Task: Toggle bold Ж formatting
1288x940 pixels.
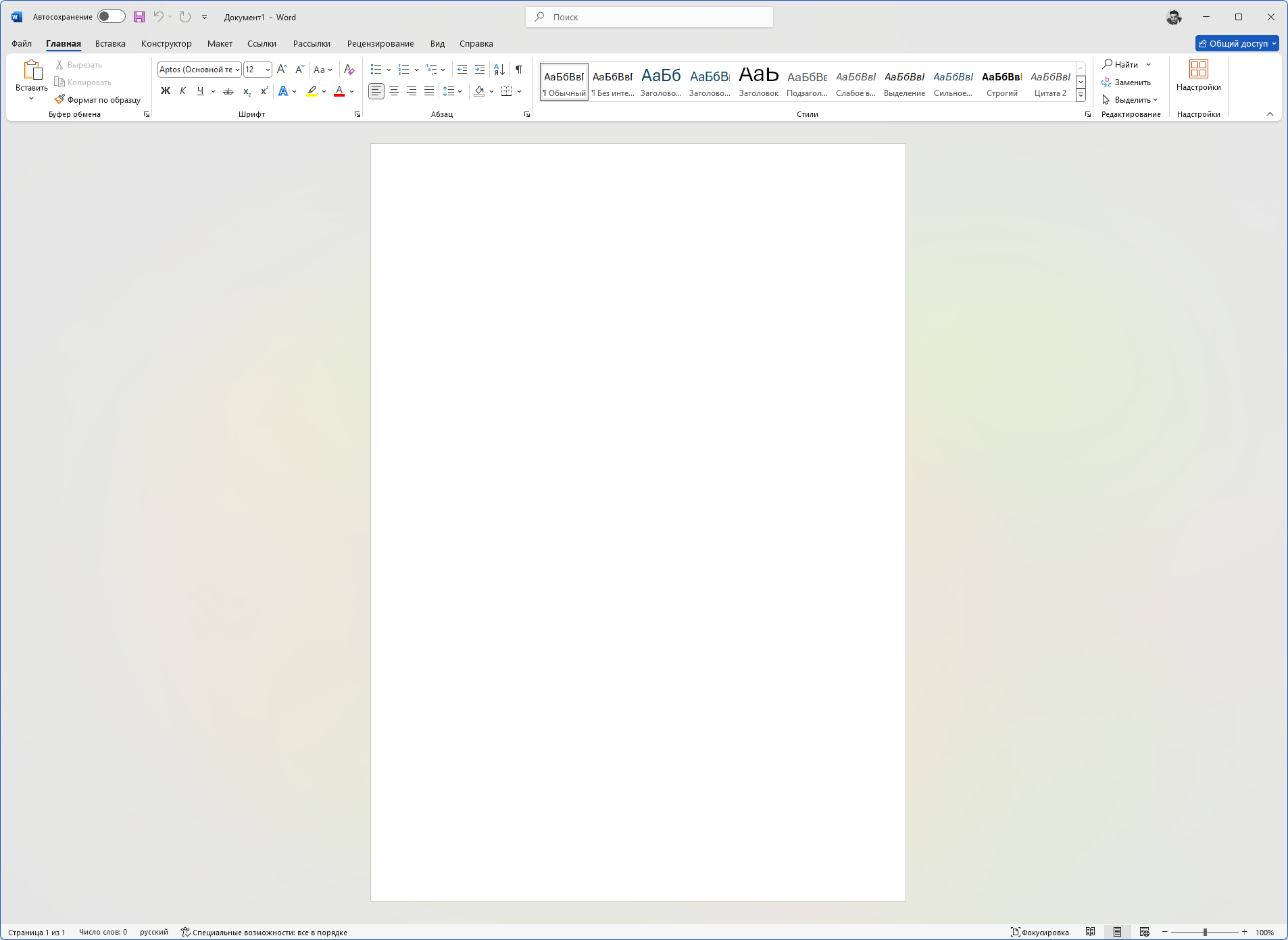Action: click(x=166, y=91)
